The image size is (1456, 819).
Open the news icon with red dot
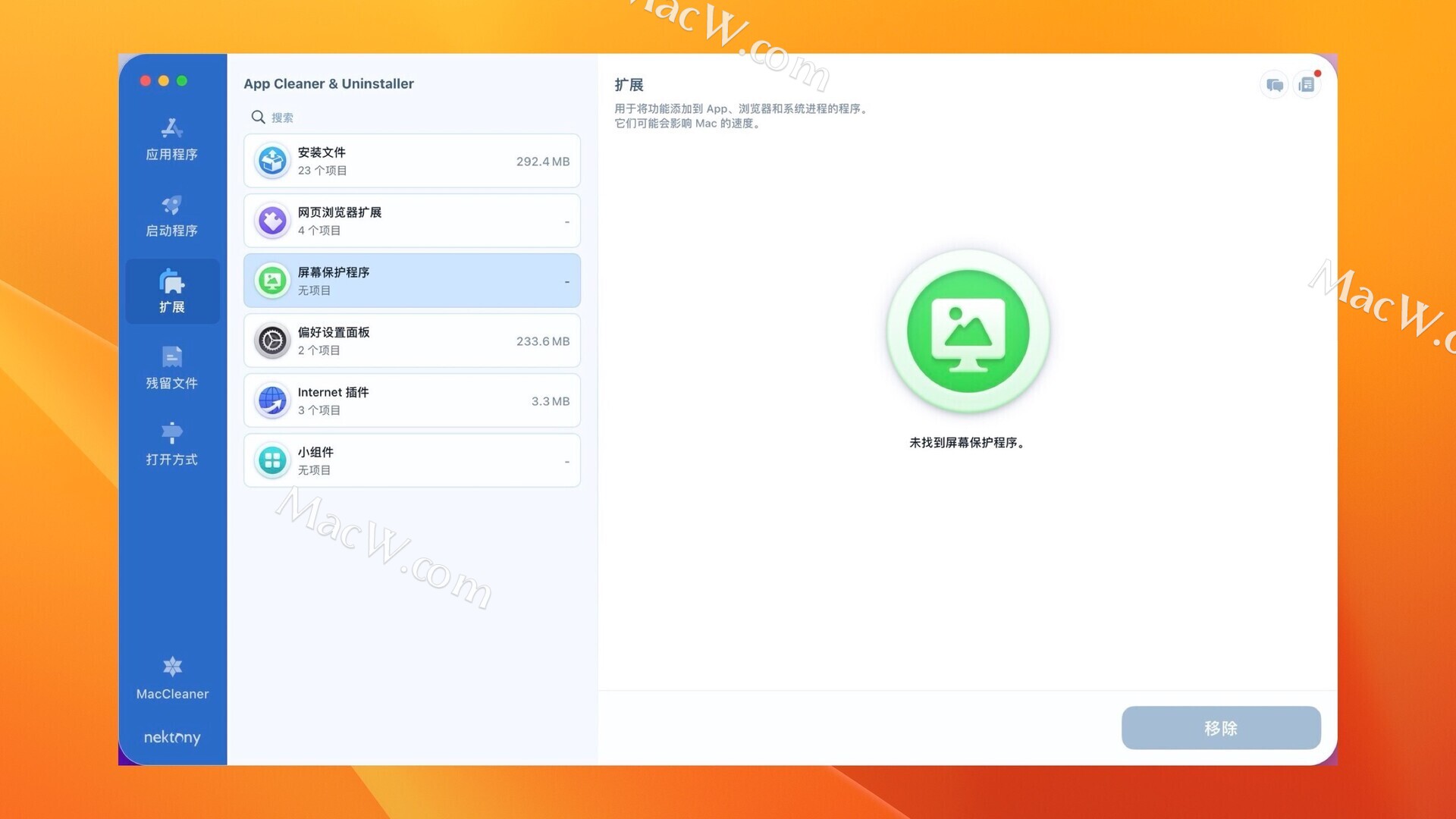click(1307, 85)
